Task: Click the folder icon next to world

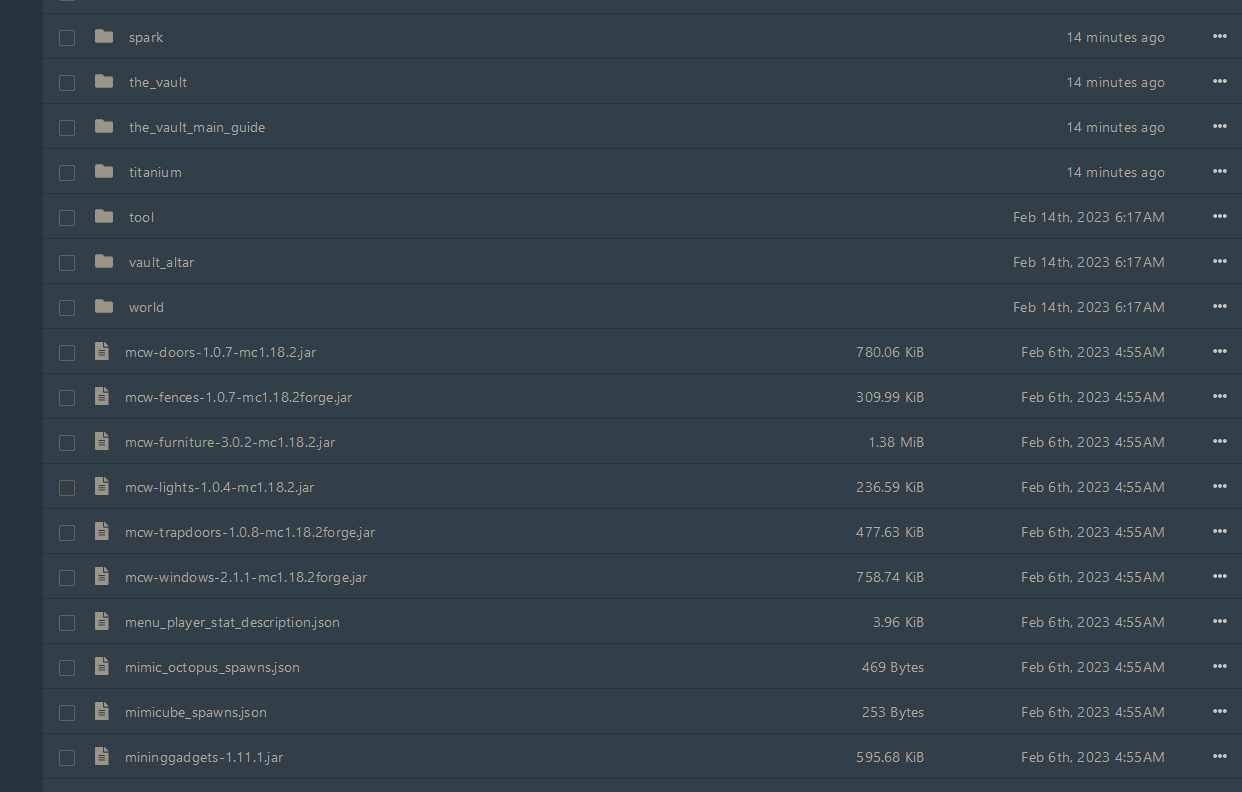Action: [104, 306]
